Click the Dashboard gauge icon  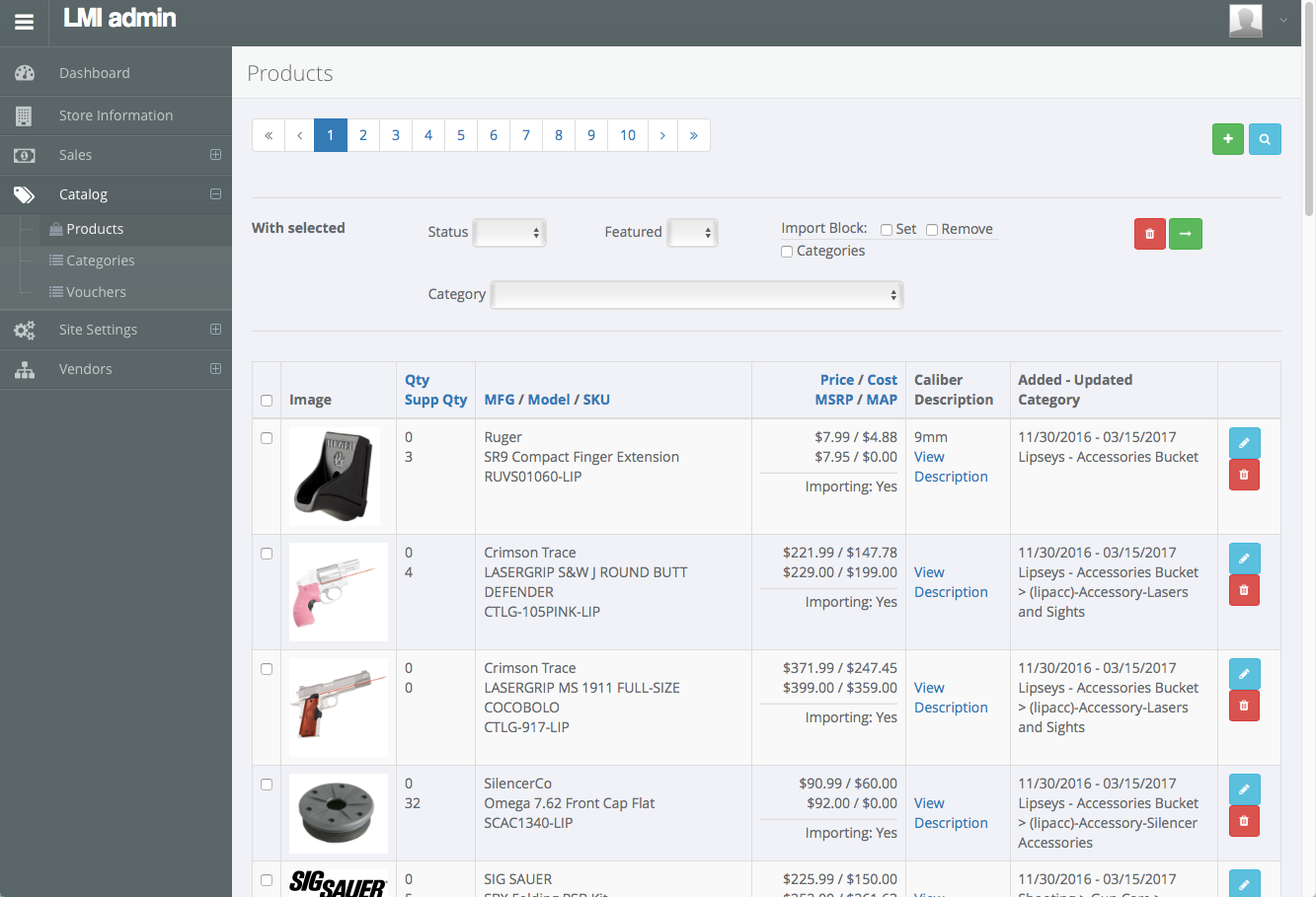[x=25, y=73]
